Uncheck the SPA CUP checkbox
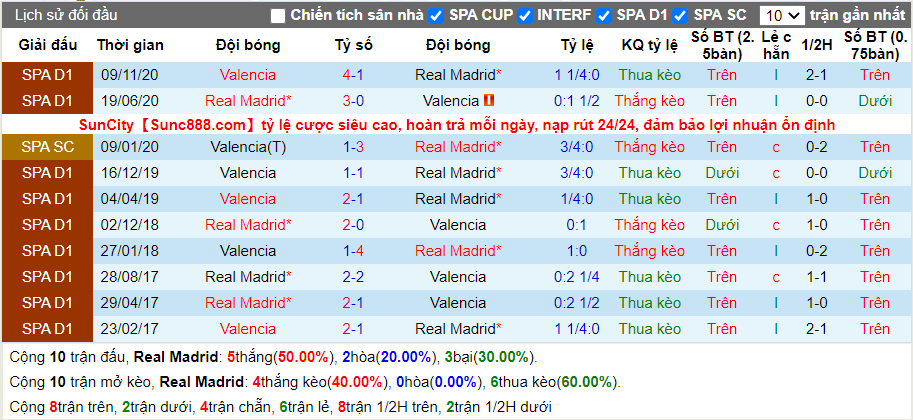 coord(436,16)
